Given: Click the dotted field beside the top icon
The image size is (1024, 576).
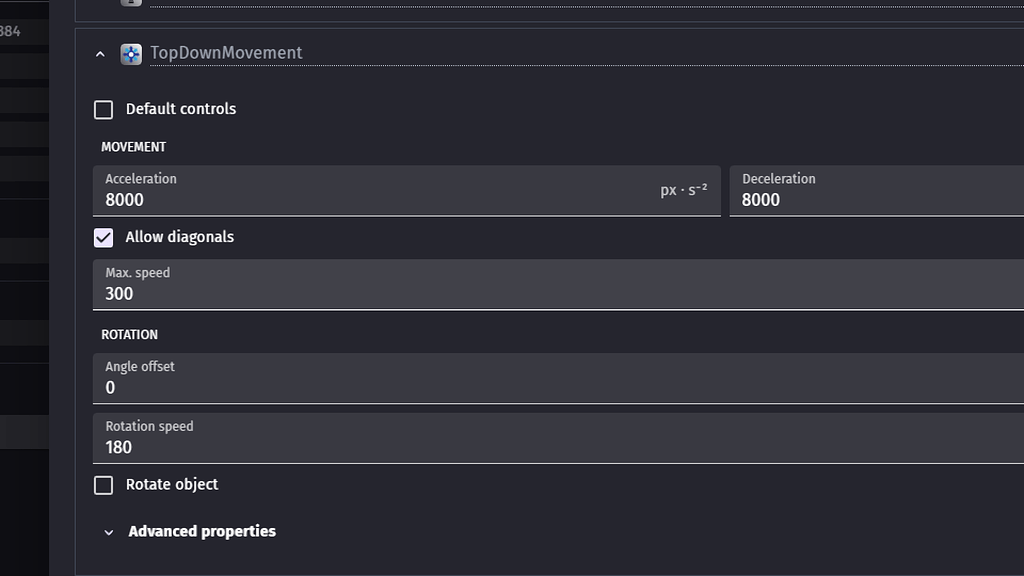Looking at the screenshot, I should (x=580, y=3).
